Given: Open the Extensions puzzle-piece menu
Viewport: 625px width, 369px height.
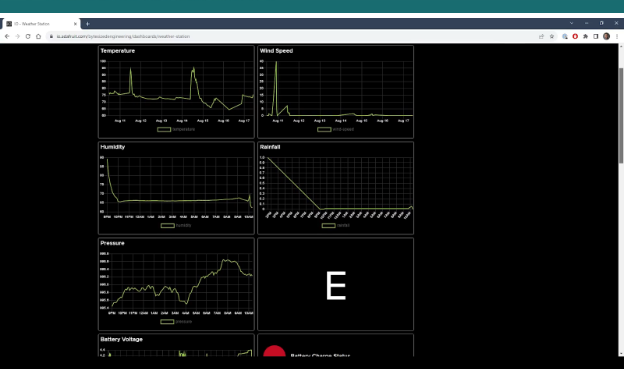Looking at the screenshot, I should 586,36.
